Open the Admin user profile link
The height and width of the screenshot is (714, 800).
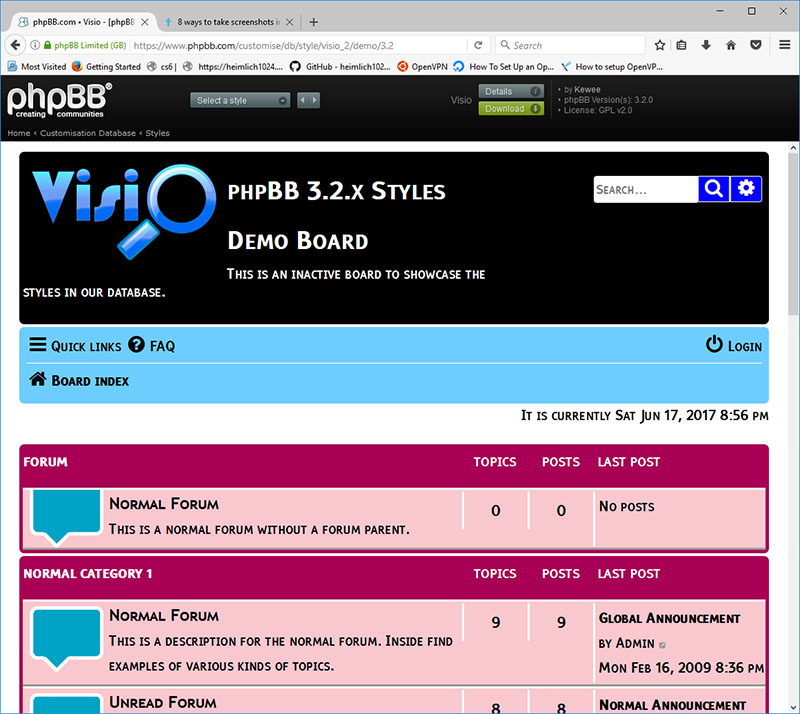(x=635, y=643)
